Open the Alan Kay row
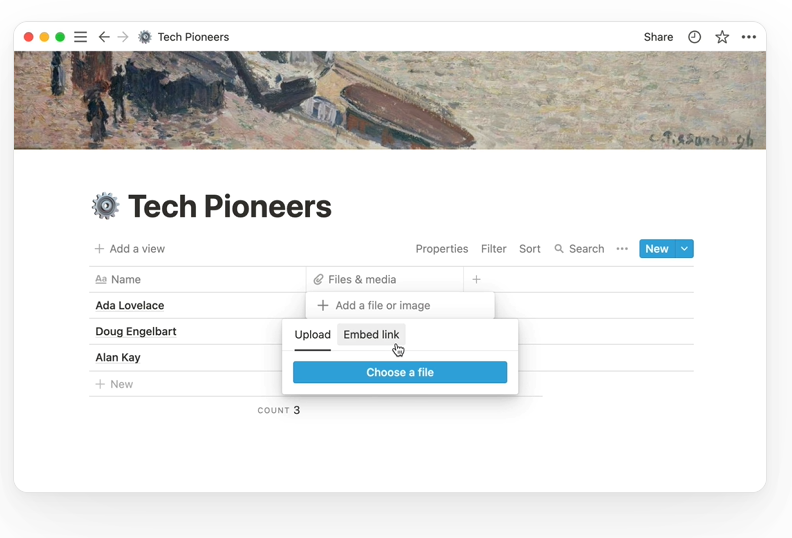This screenshot has height=538, width=792. pyautogui.click(x=118, y=358)
